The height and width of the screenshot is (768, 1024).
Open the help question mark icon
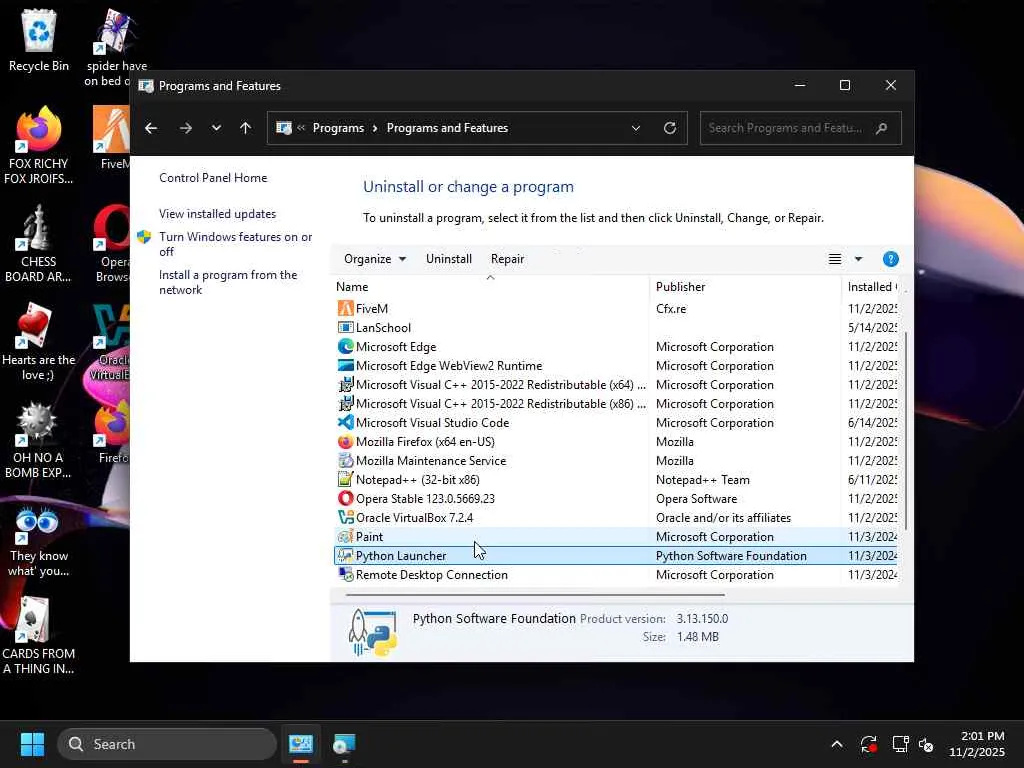click(890, 259)
